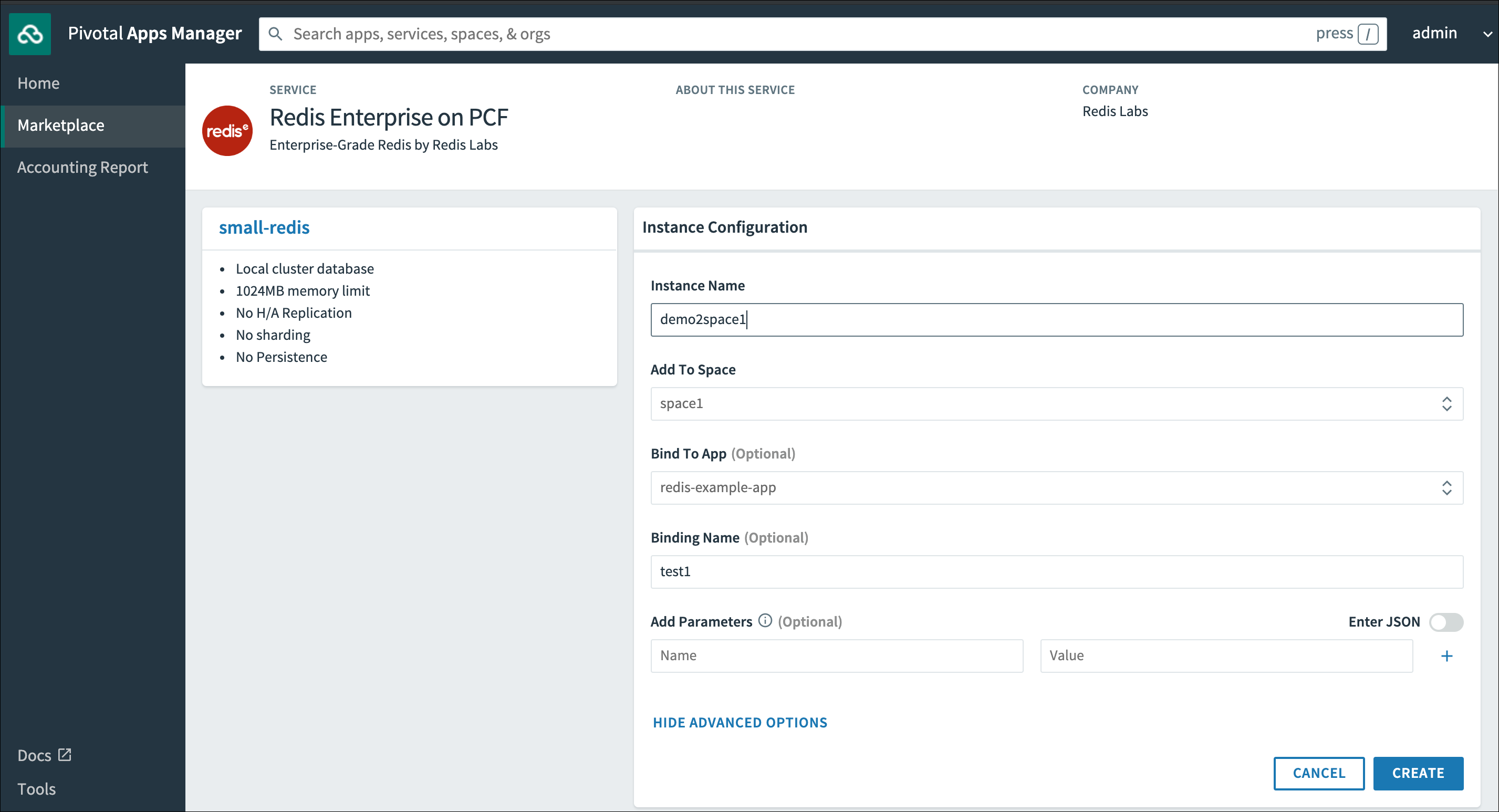Open Accounting Report in sidebar
The image size is (1499, 812).
coord(82,167)
